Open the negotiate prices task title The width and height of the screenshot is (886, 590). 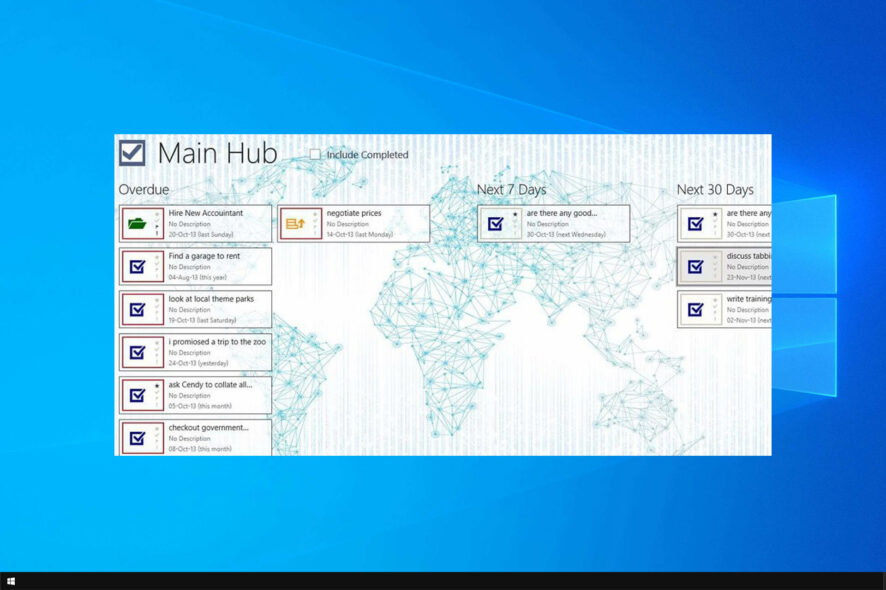pyautogui.click(x=354, y=213)
